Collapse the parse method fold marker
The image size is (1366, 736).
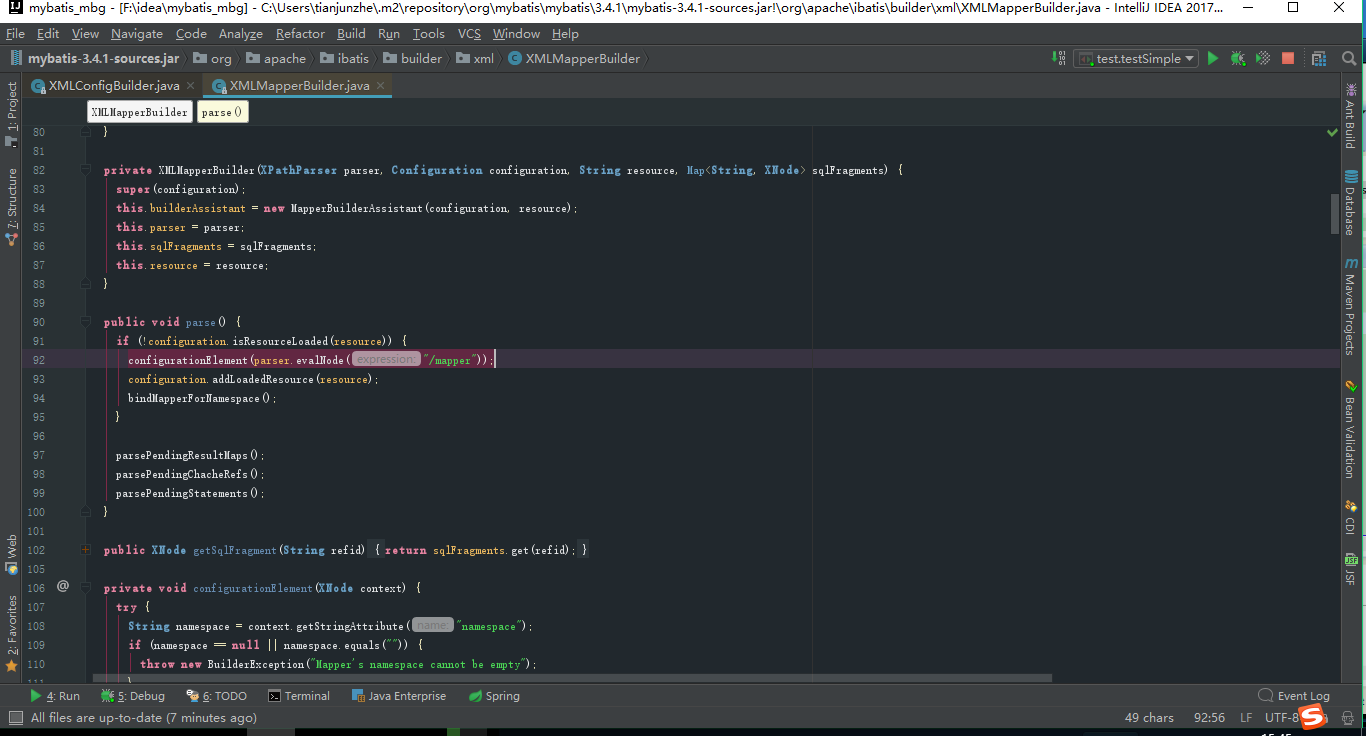(x=85, y=321)
